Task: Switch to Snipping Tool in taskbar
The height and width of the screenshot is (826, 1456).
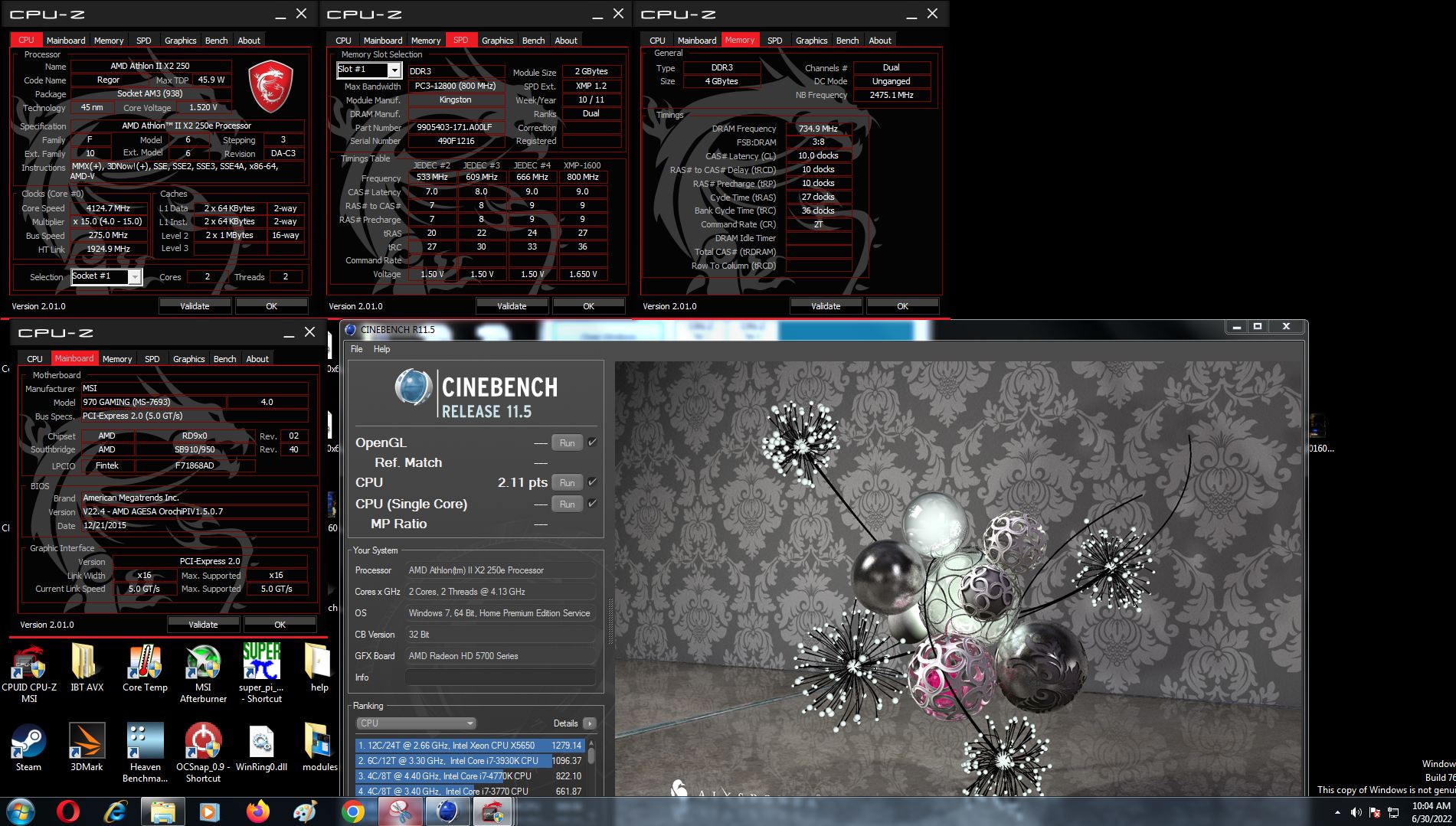Action: (400, 811)
